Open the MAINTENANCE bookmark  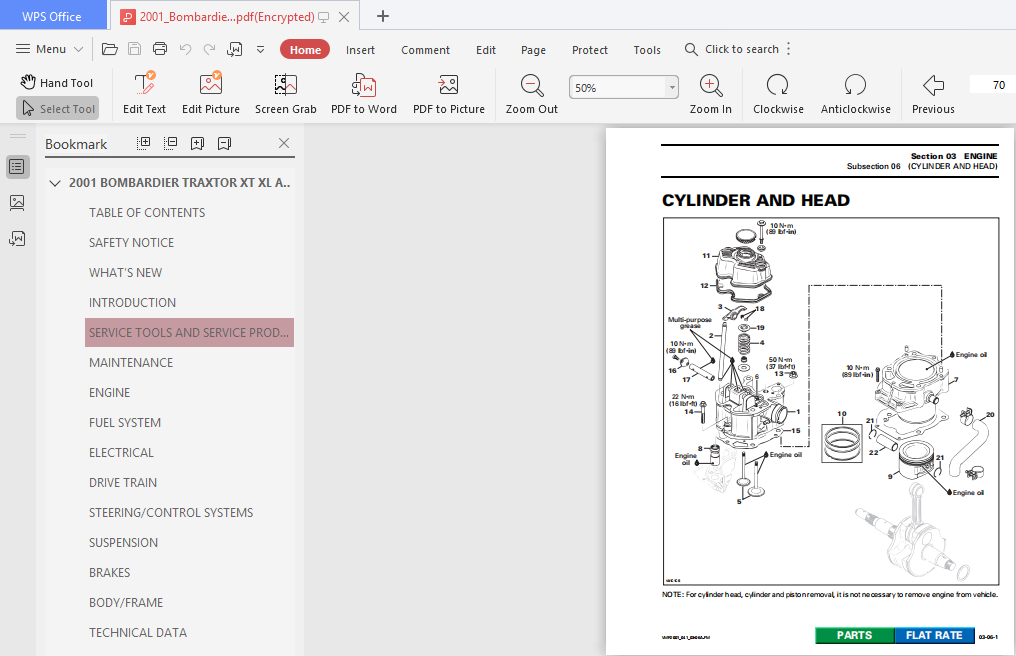[x=131, y=362]
